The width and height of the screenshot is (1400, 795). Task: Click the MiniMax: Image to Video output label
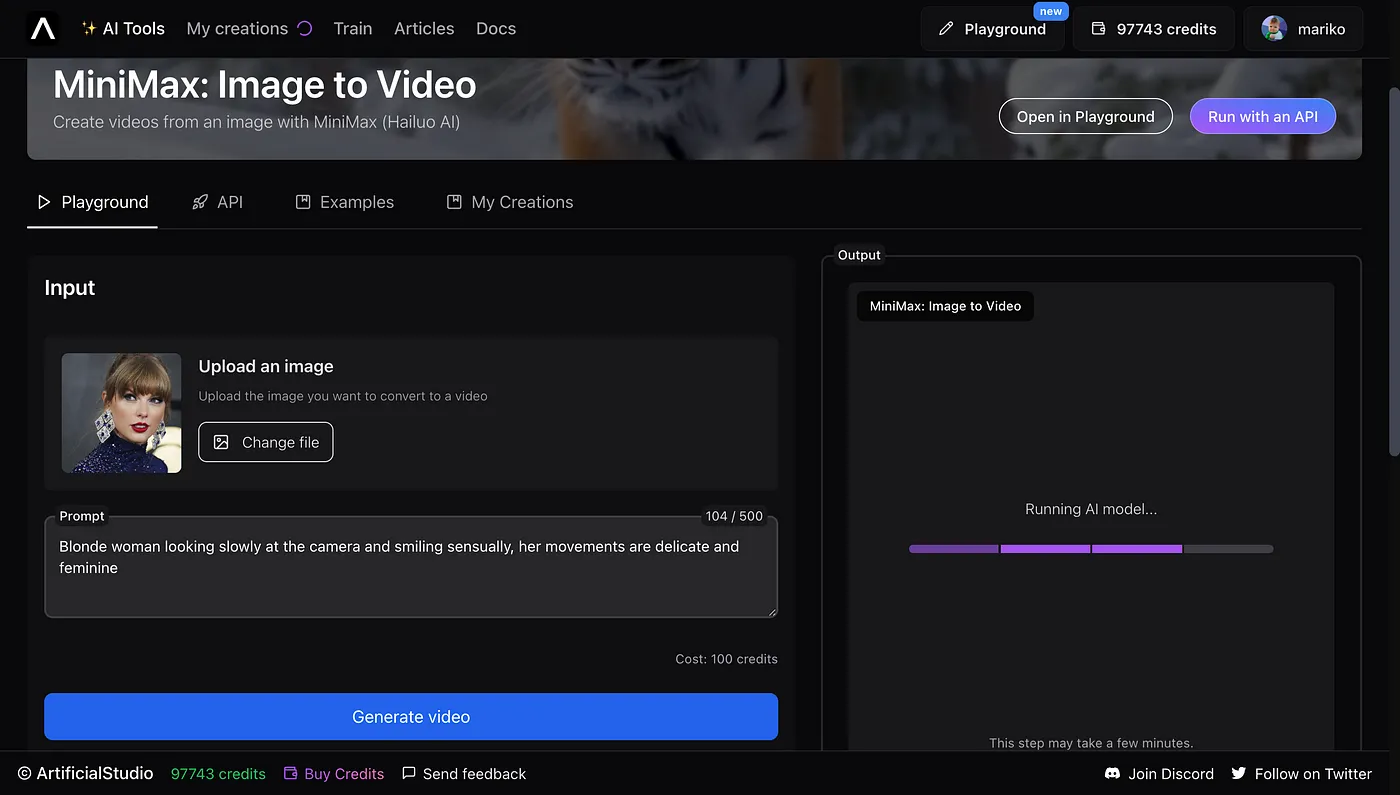click(945, 306)
